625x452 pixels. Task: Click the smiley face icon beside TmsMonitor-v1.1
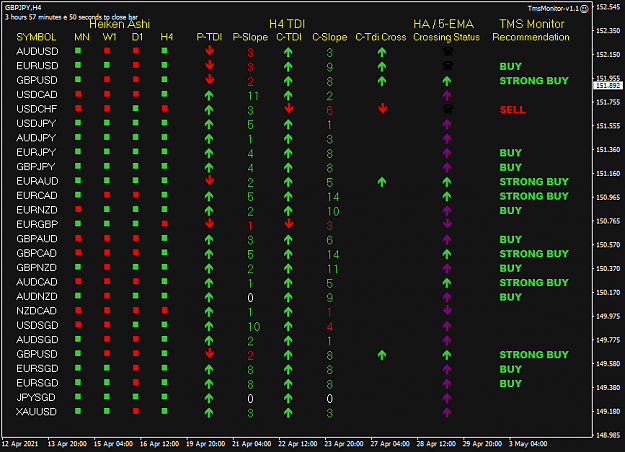(584, 8)
